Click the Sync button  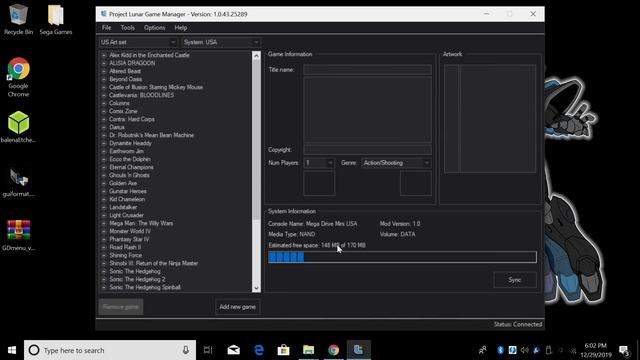(514, 280)
